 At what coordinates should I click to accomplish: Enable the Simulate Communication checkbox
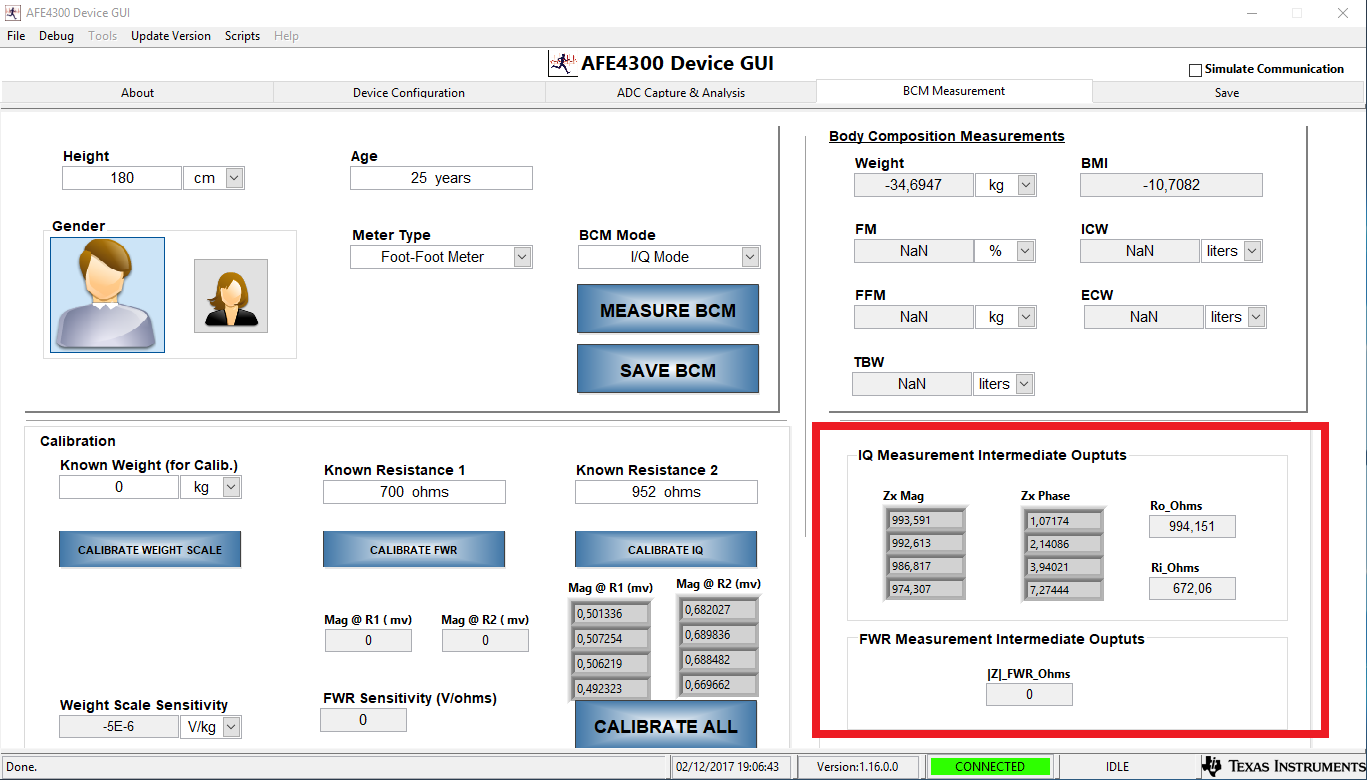pyautogui.click(x=1194, y=70)
